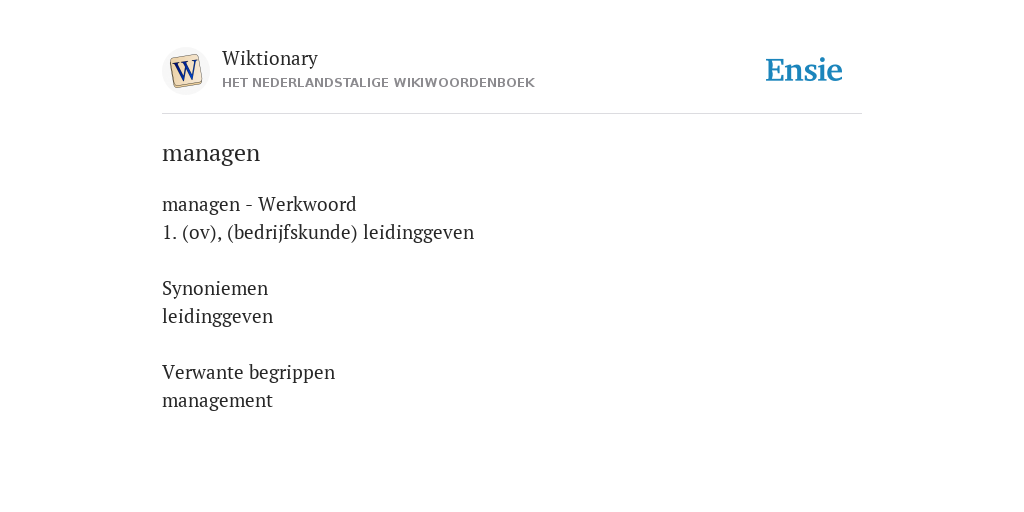
Task: Click the Wiktionary source title
Action: (x=270, y=58)
